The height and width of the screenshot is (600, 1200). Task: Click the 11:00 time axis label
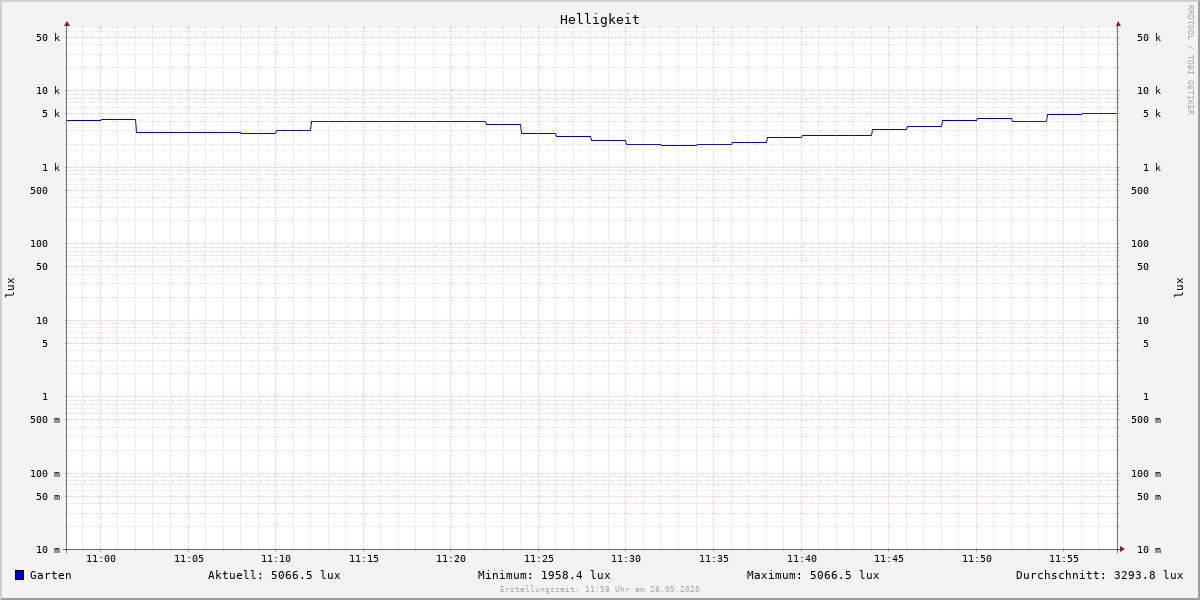(101, 559)
